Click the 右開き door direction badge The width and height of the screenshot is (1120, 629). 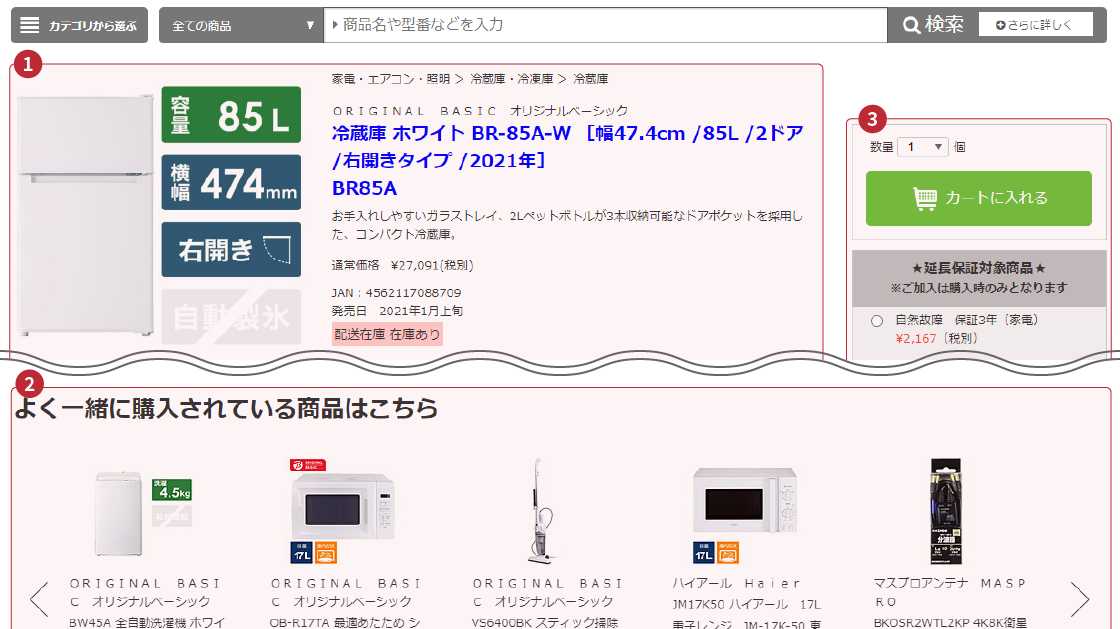[x=231, y=250]
